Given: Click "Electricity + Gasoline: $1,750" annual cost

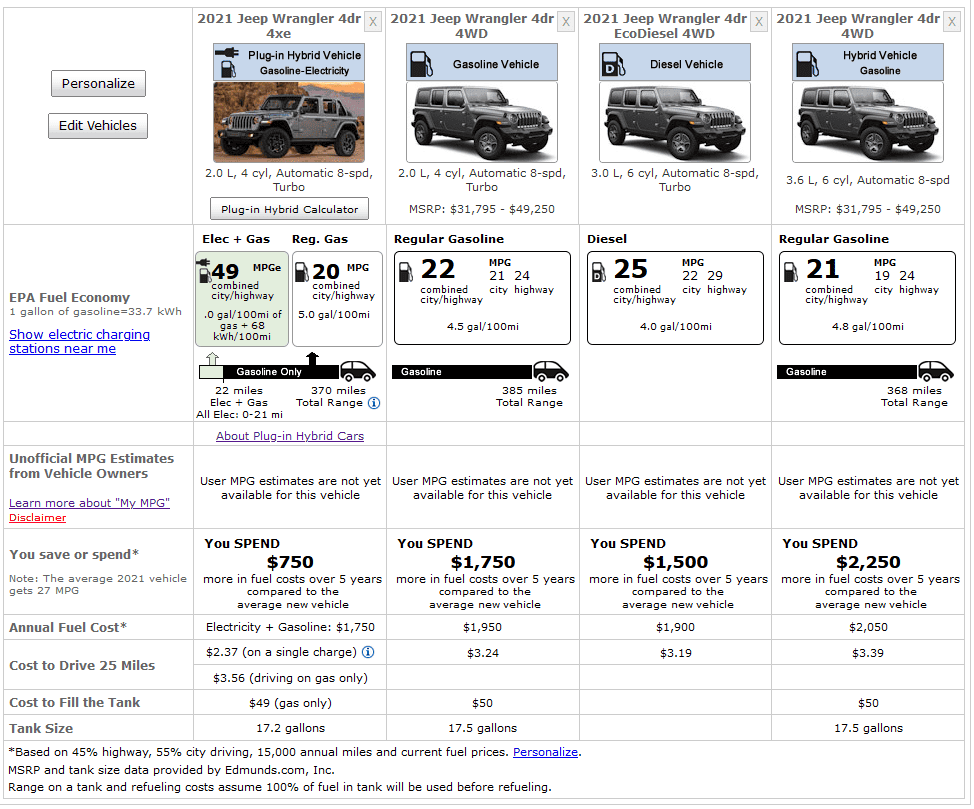Looking at the screenshot, I should (290, 627).
